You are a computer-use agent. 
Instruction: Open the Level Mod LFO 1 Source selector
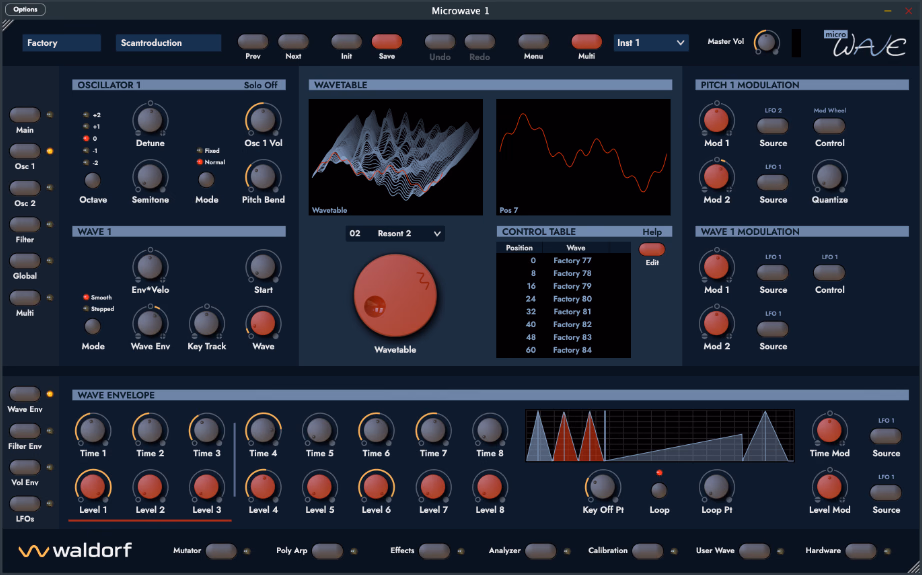click(x=886, y=492)
